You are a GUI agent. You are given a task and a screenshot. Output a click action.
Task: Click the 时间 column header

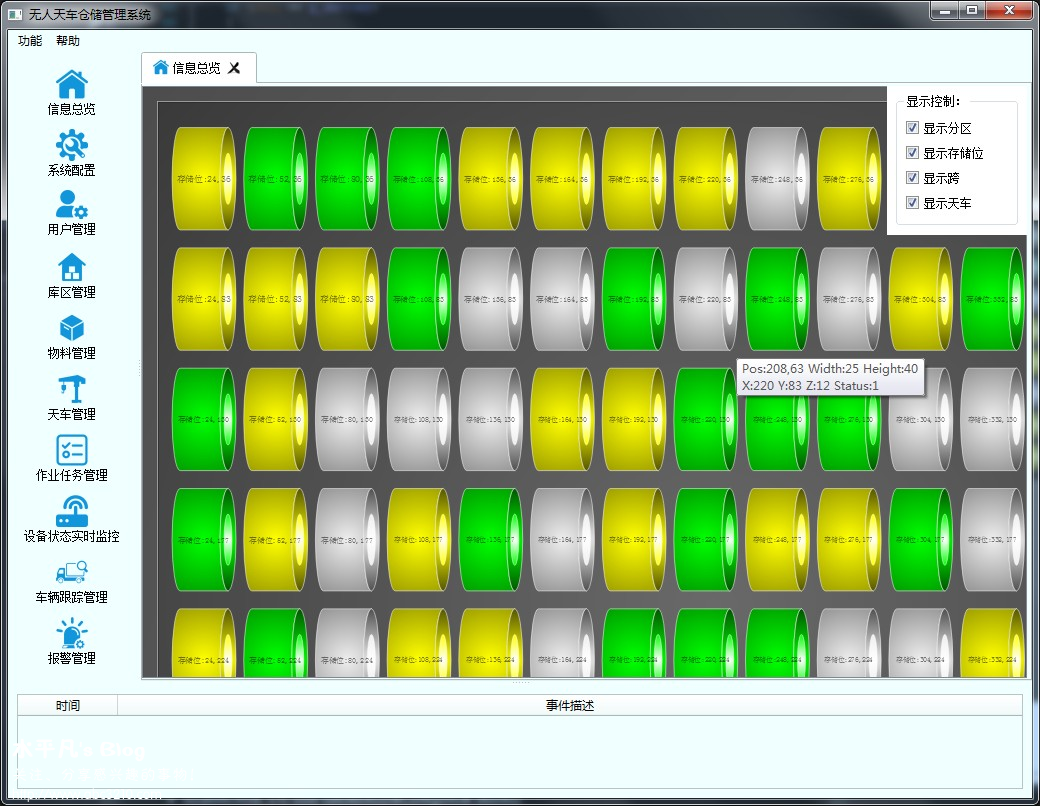pos(68,706)
